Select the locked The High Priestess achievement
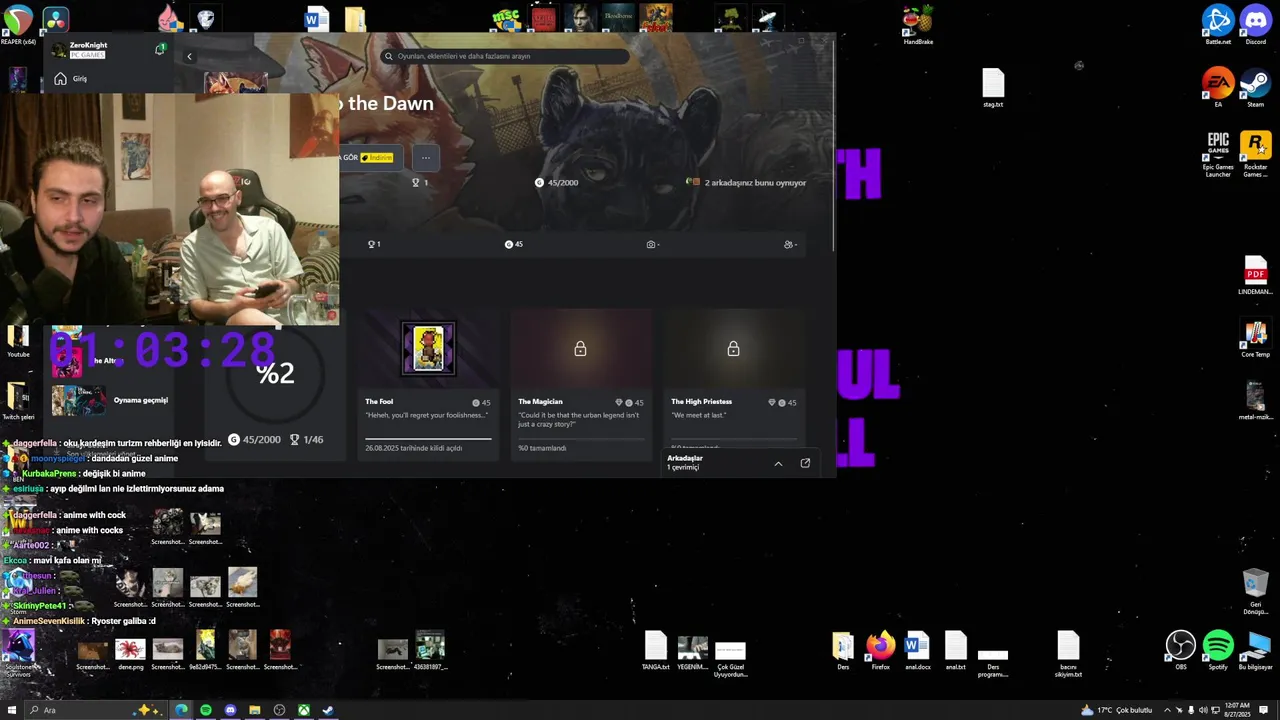This screenshot has height=720, width=1280. 734,384
